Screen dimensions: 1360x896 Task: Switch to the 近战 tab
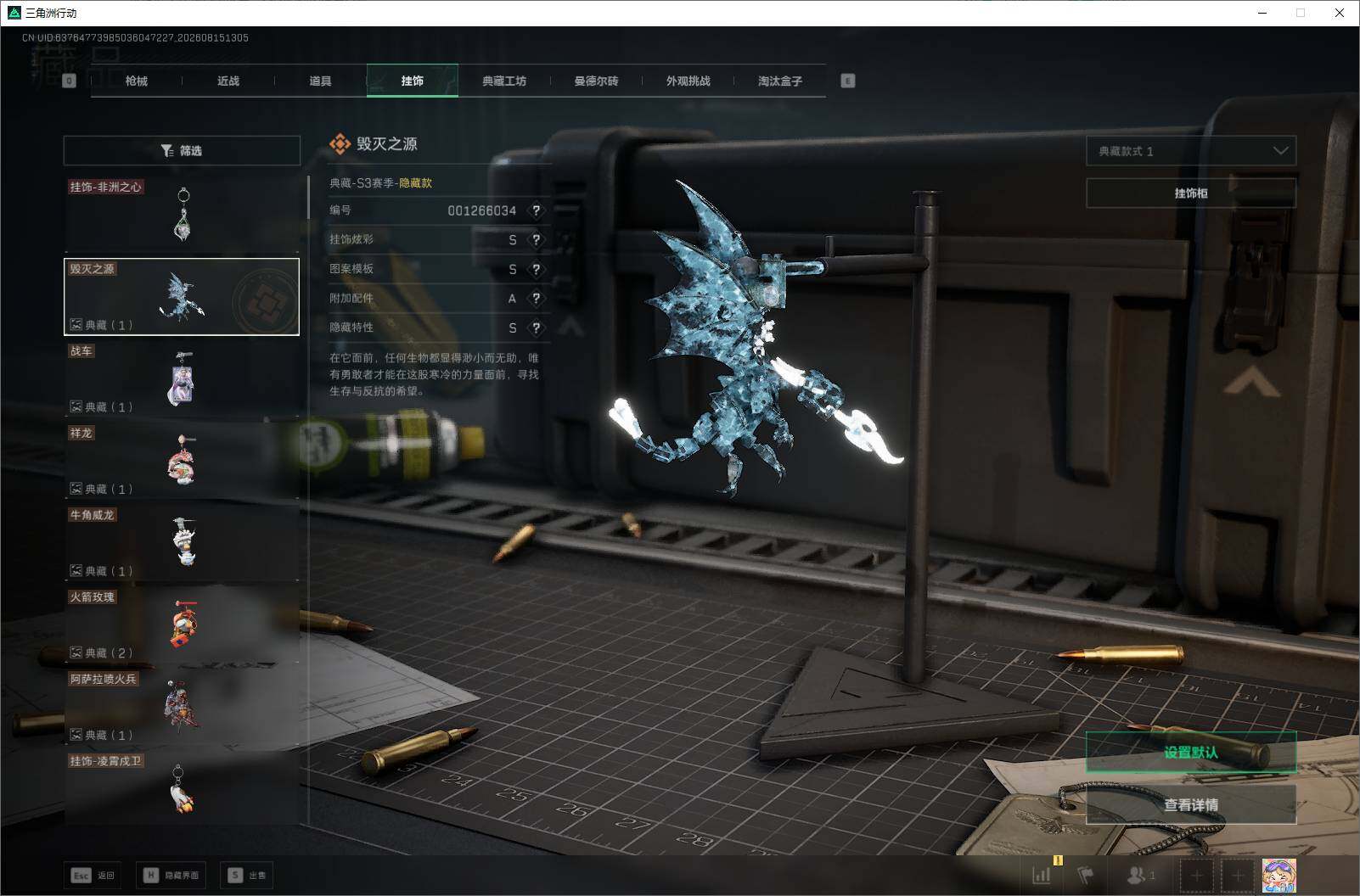click(x=228, y=81)
